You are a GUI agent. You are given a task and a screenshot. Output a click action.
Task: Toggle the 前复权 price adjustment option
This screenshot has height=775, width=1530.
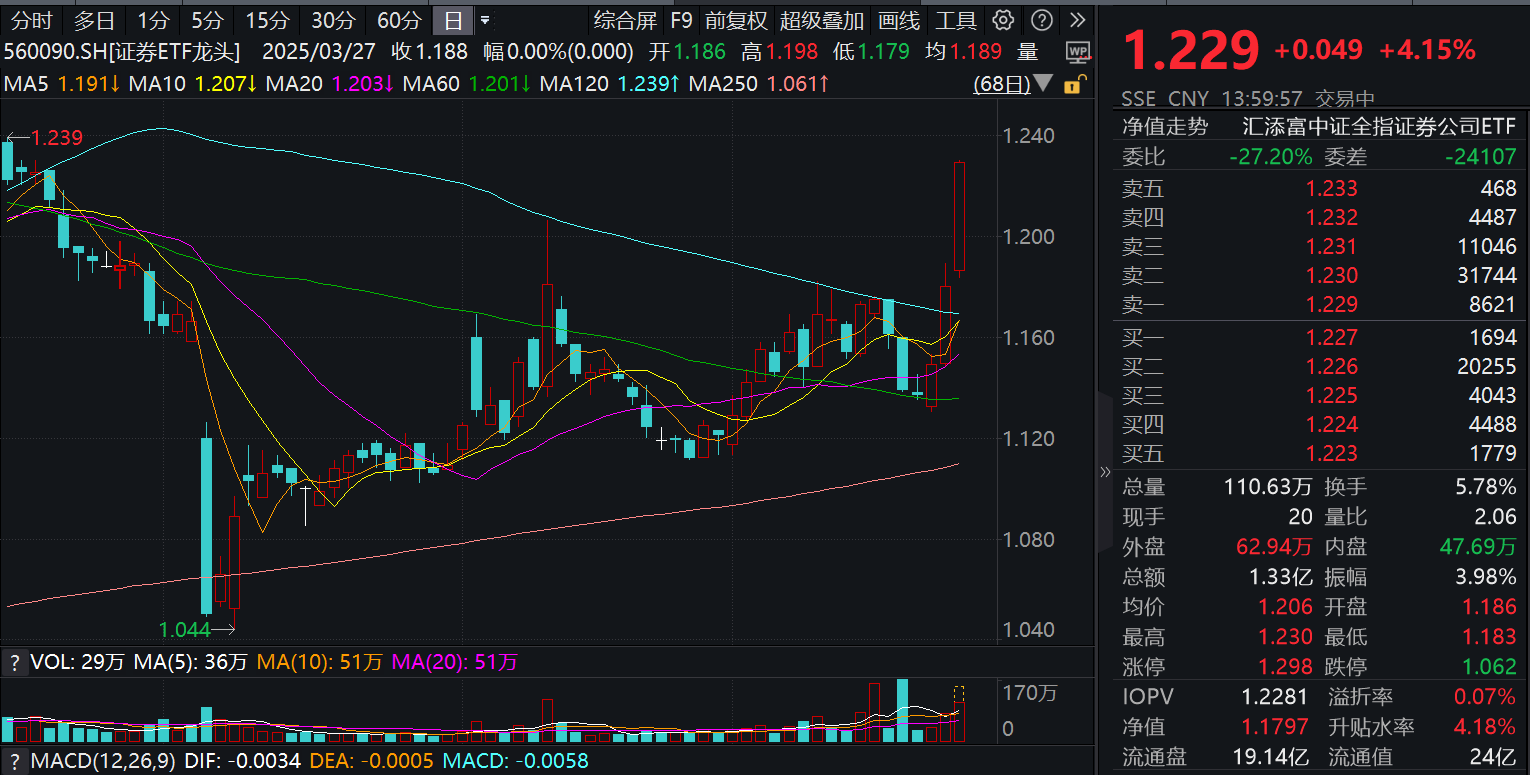(736, 20)
